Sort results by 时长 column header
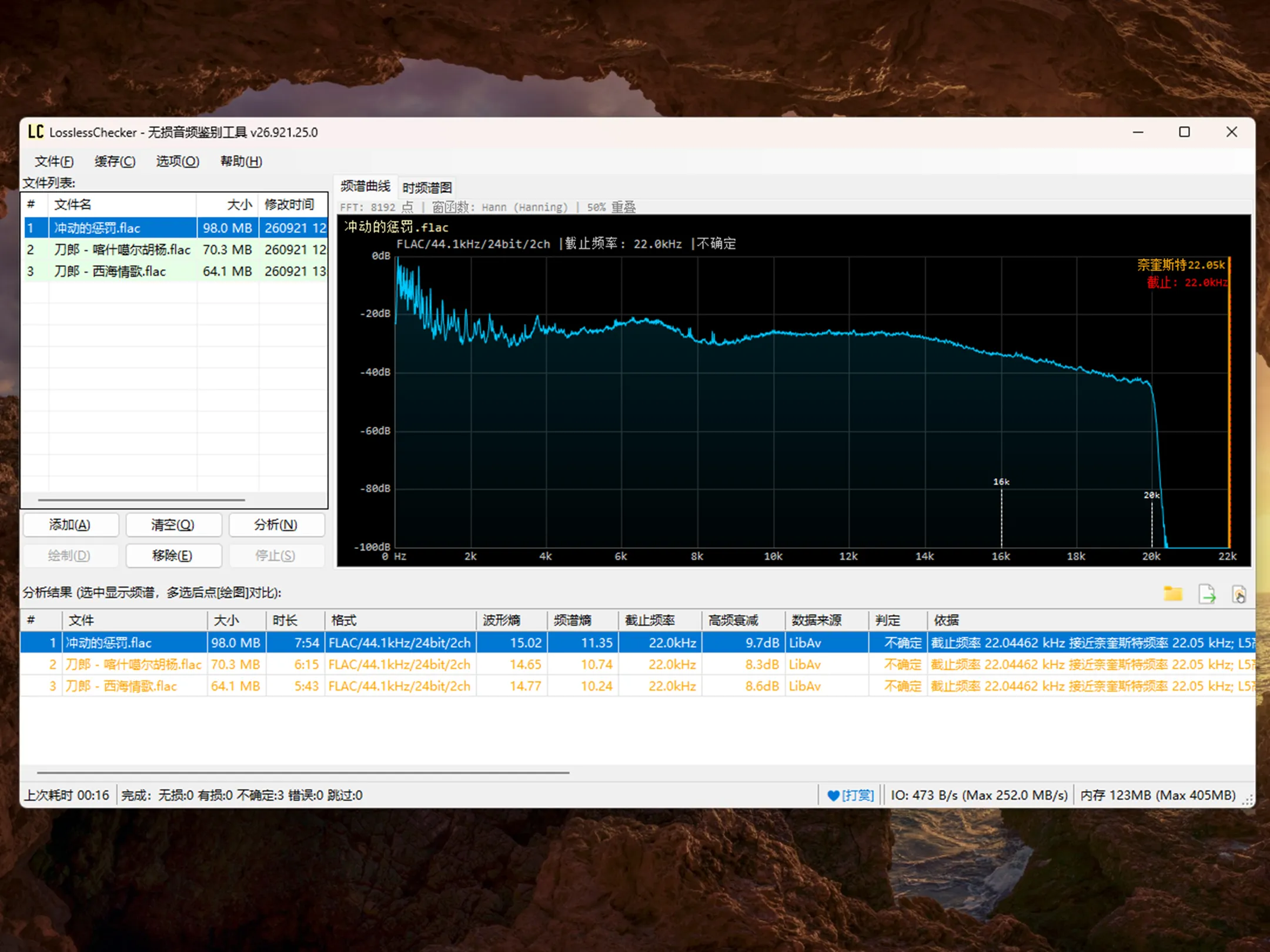Image resolution: width=1270 pixels, height=952 pixels. tap(295, 620)
